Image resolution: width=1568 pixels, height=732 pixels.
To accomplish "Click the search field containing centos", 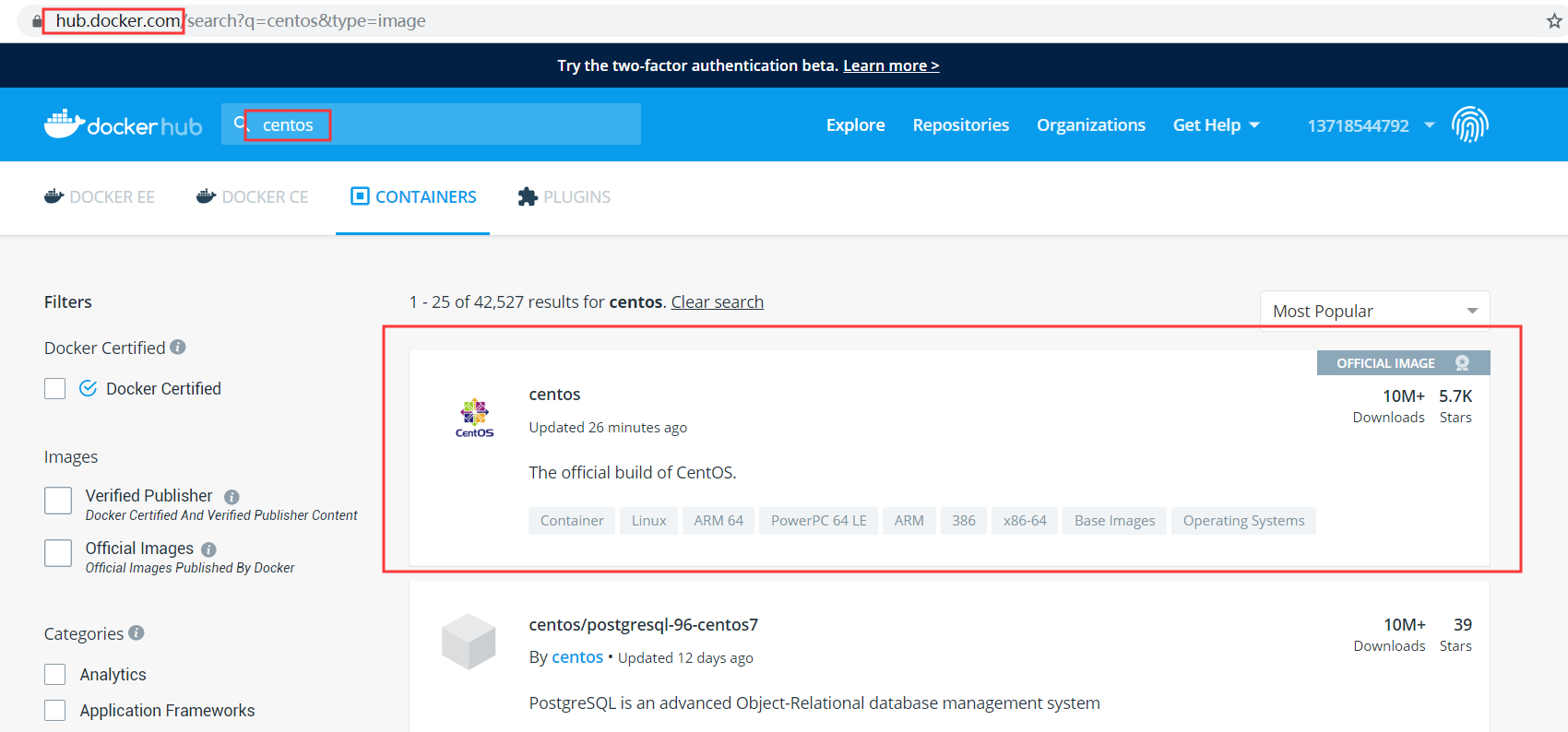I will tap(431, 124).
